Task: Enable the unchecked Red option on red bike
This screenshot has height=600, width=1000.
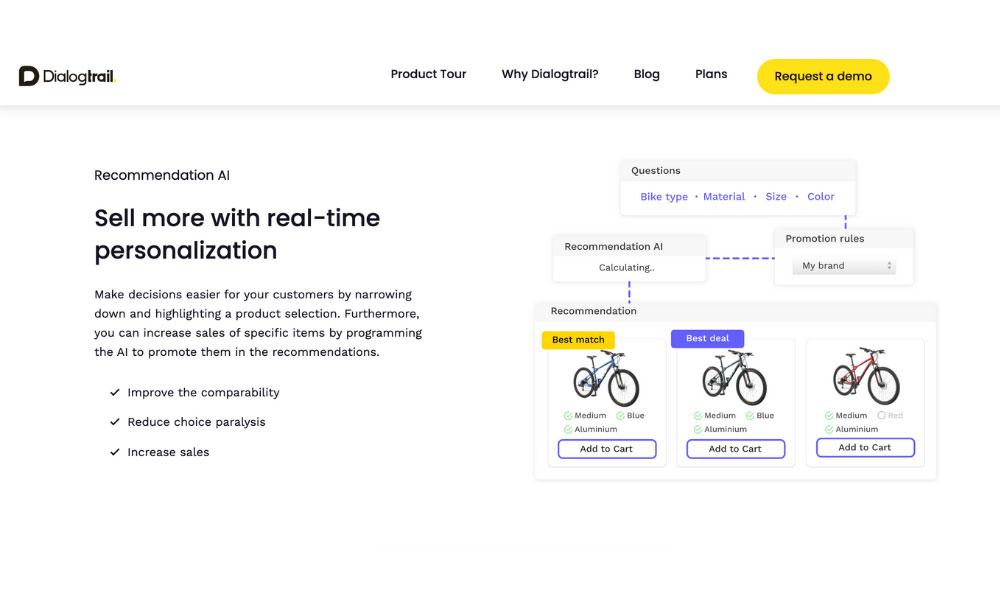Action: (x=882, y=416)
